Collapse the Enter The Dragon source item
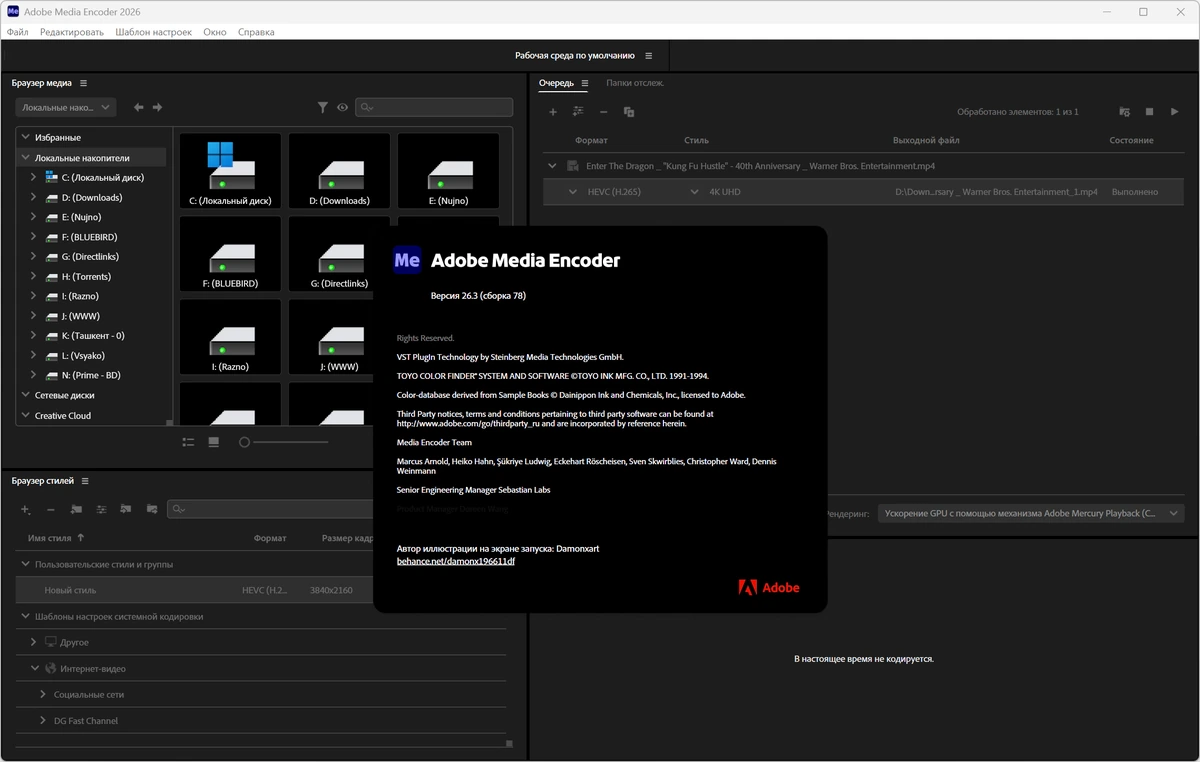 552,166
